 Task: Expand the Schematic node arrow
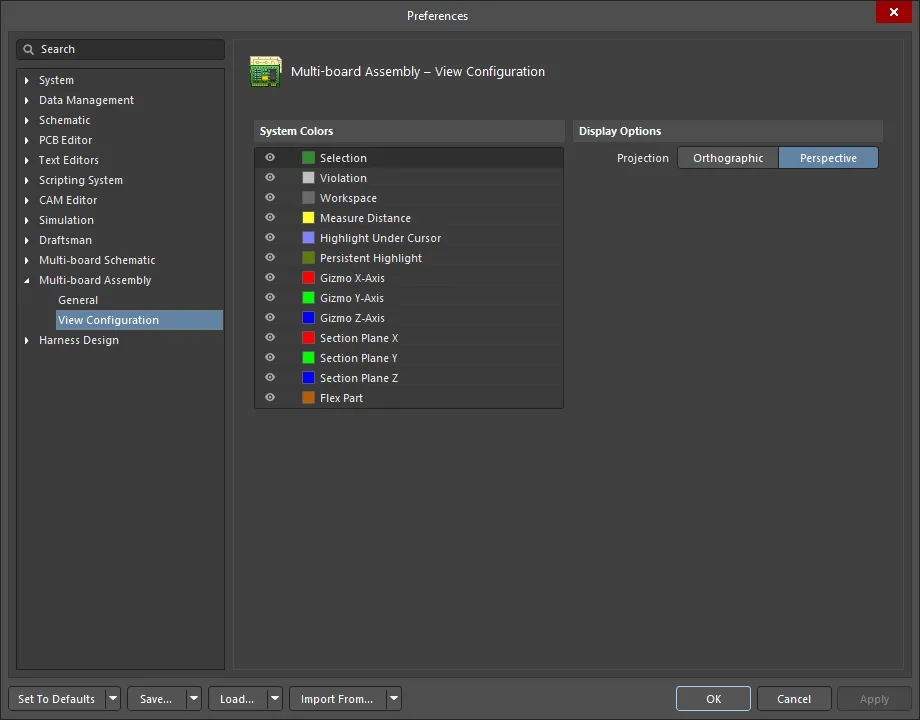click(x=26, y=120)
